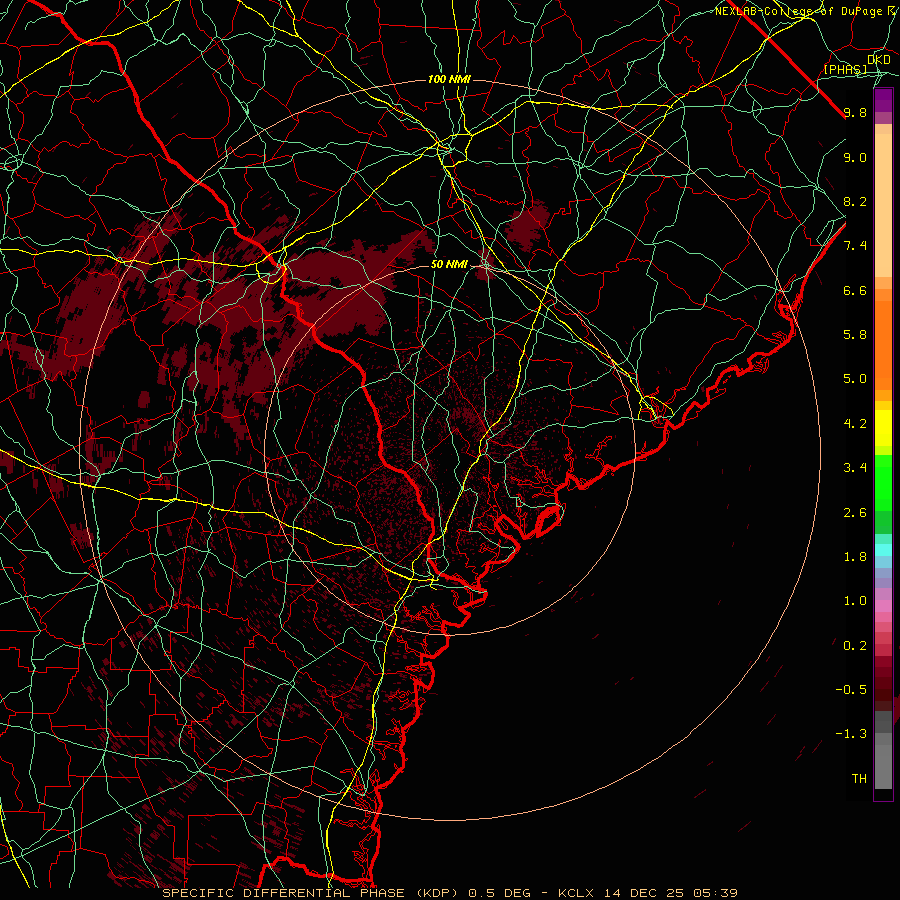This screenshot has width=900, height=900.
Task: Click the "05:39" timestamp
Action: (x=714, y=893)
